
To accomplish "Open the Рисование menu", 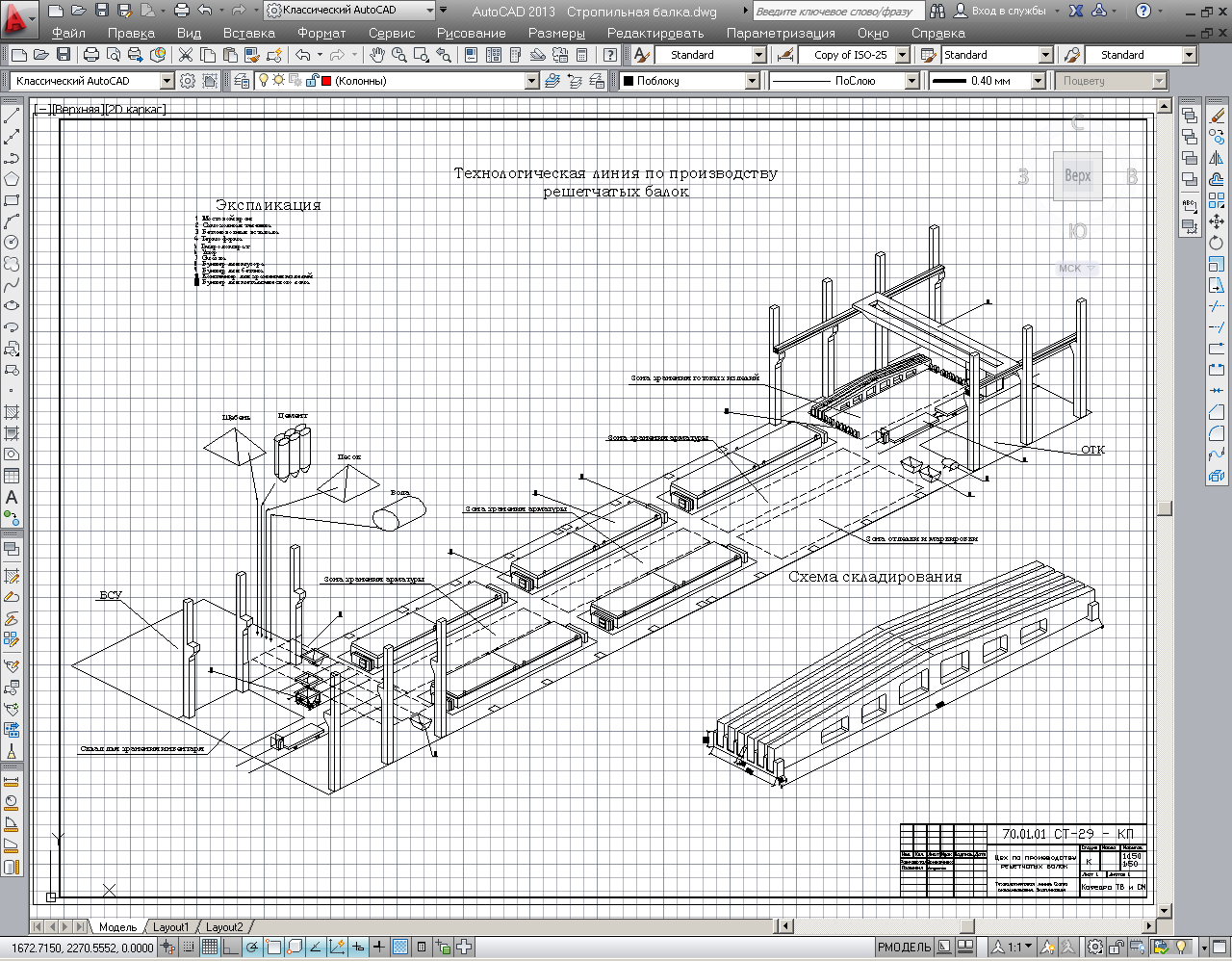I will [x=471, y=33].
